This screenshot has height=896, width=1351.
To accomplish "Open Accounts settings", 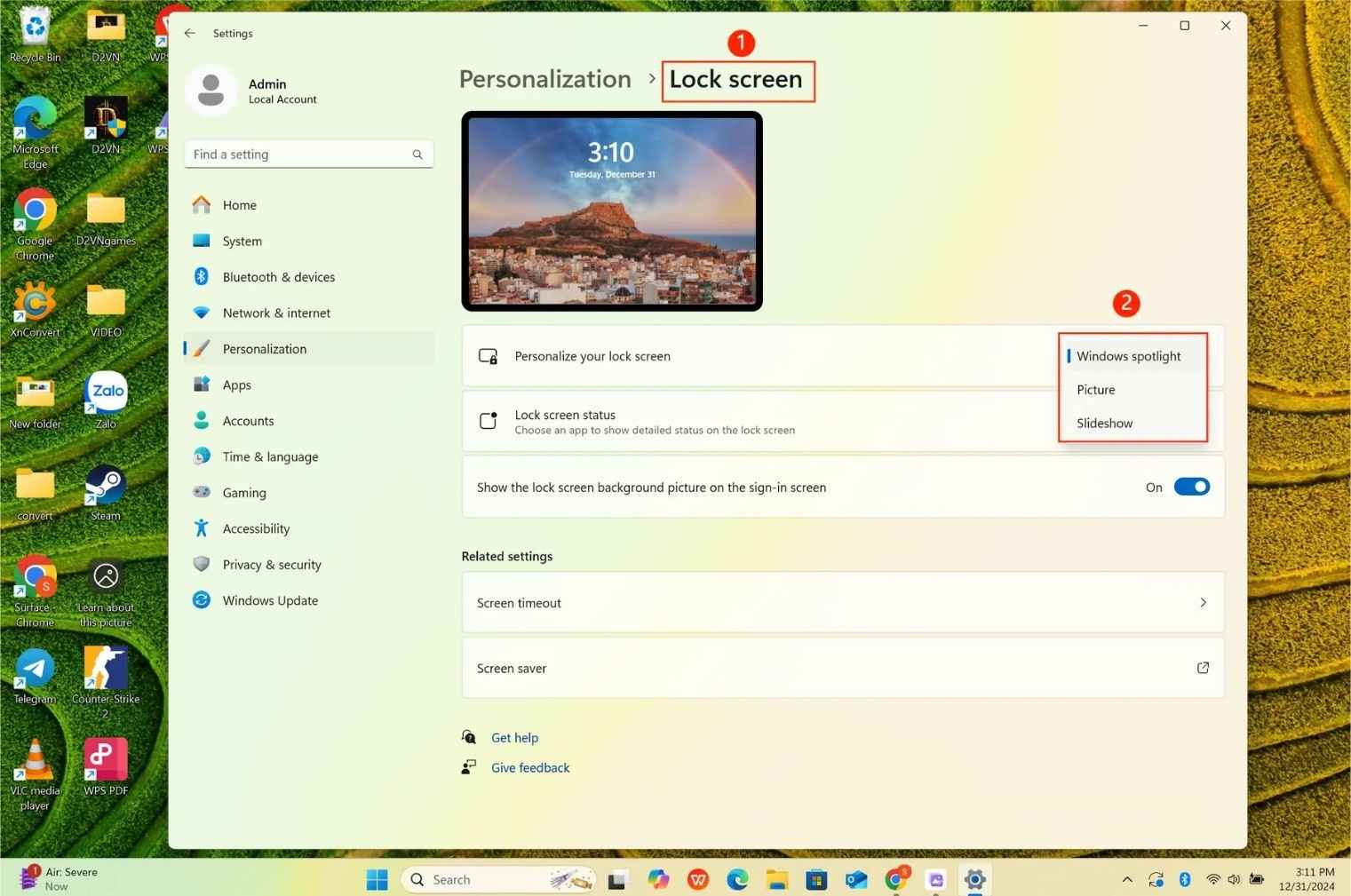I will (x=248, y=420).
